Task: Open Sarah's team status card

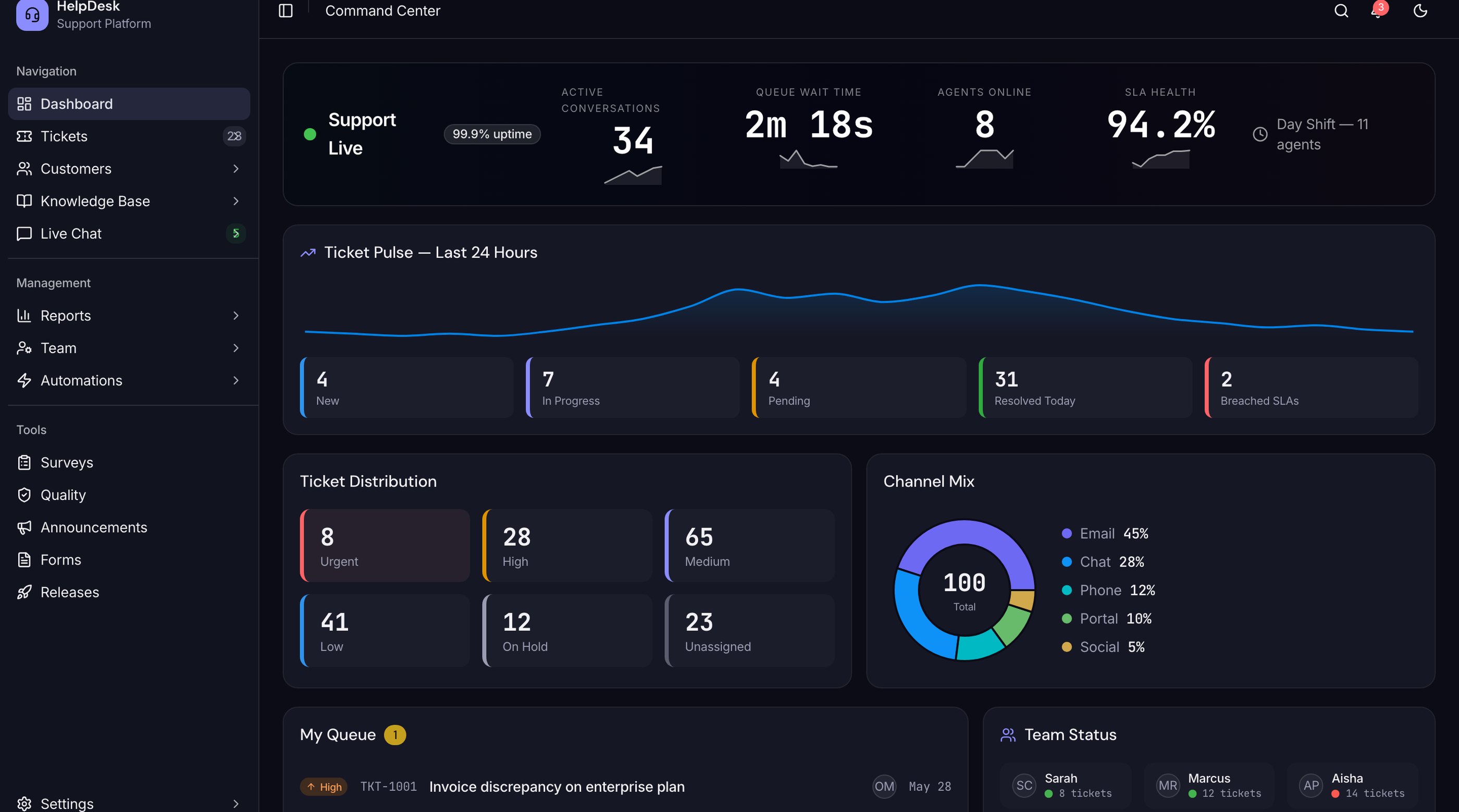Action: (x=1066, y=785)
